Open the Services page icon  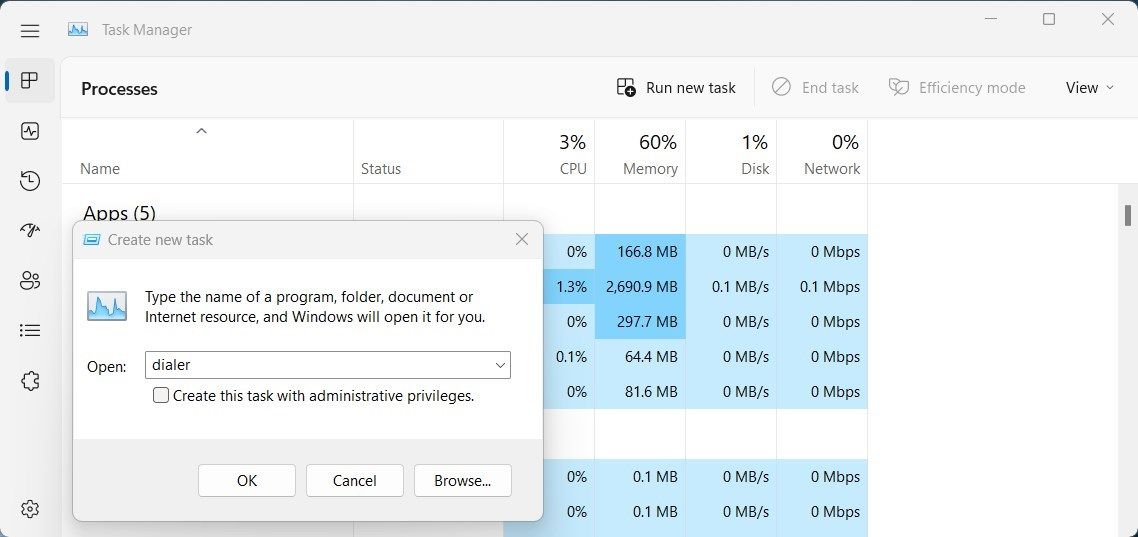click(x=30, y=381)
